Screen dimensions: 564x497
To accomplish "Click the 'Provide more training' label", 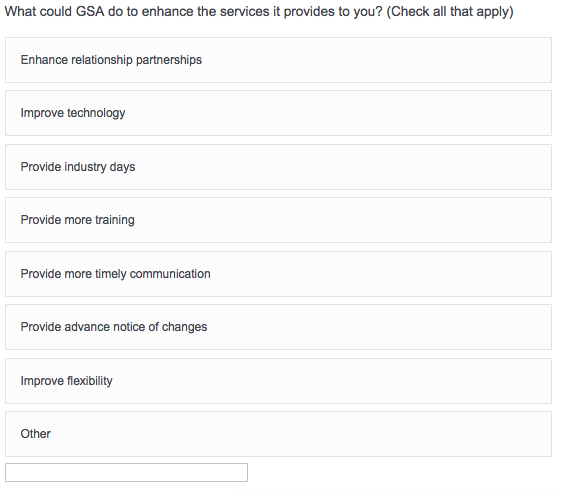I will point(77,220).
